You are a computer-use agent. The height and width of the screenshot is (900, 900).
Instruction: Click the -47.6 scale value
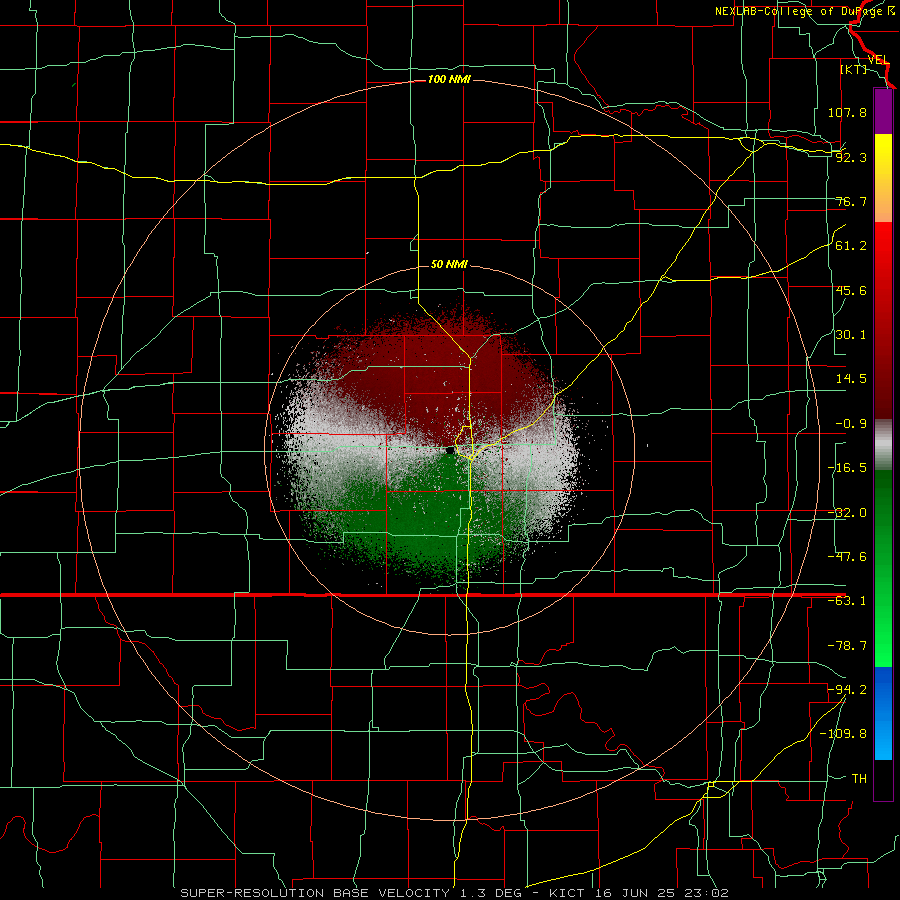point(847,557)
